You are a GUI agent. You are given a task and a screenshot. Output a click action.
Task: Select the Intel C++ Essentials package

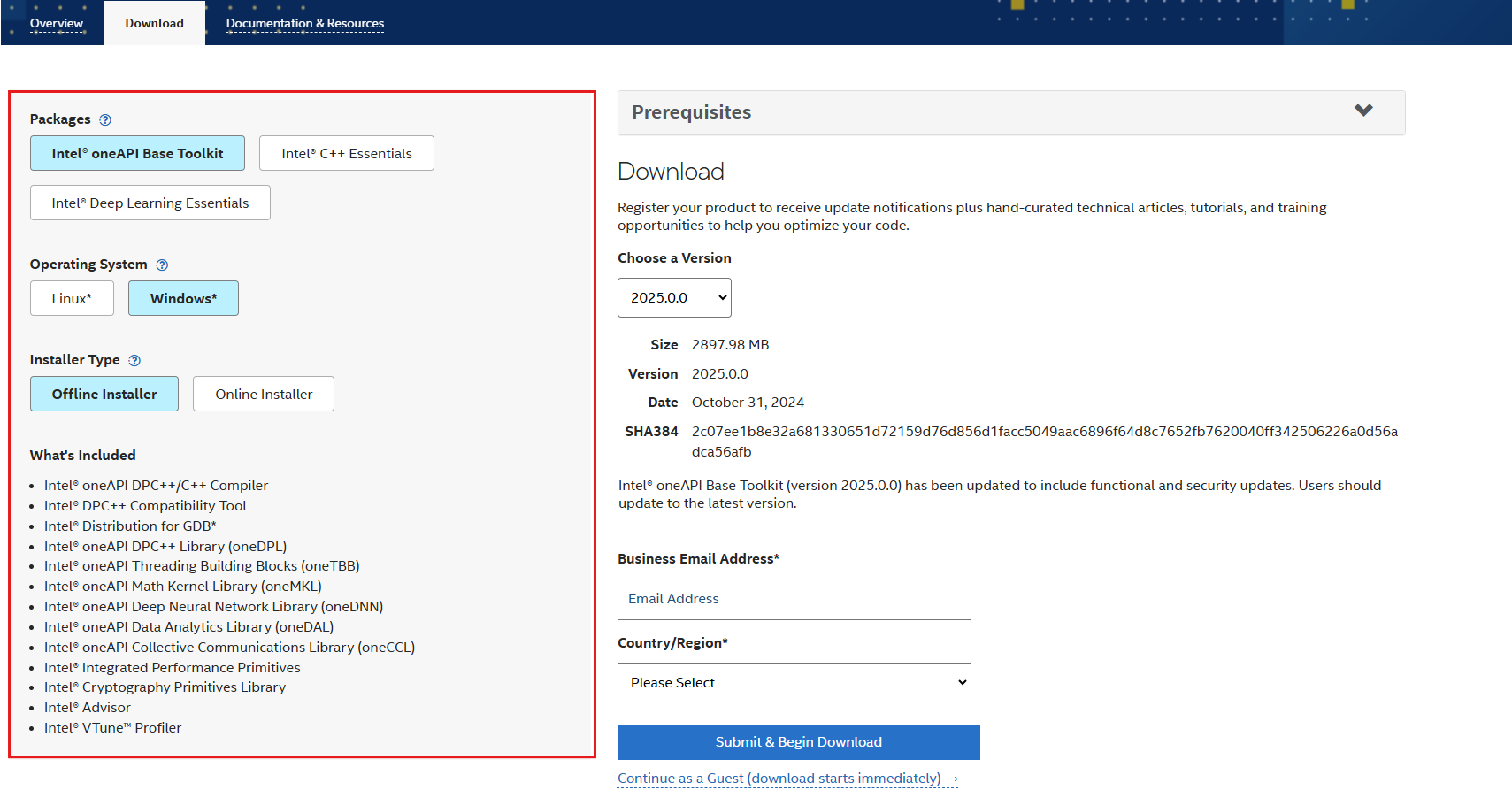click(x=347, y=153)
